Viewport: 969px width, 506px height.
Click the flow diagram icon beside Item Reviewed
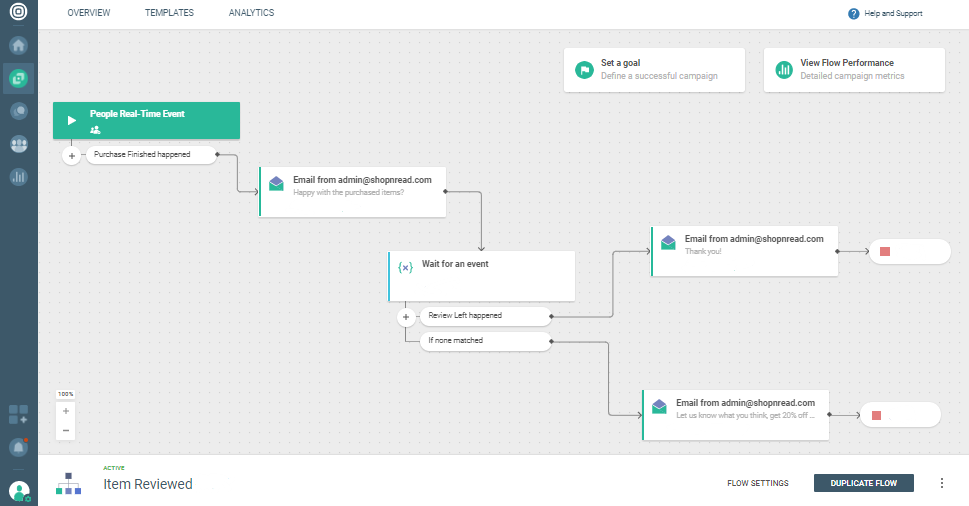tap(68, 484)
